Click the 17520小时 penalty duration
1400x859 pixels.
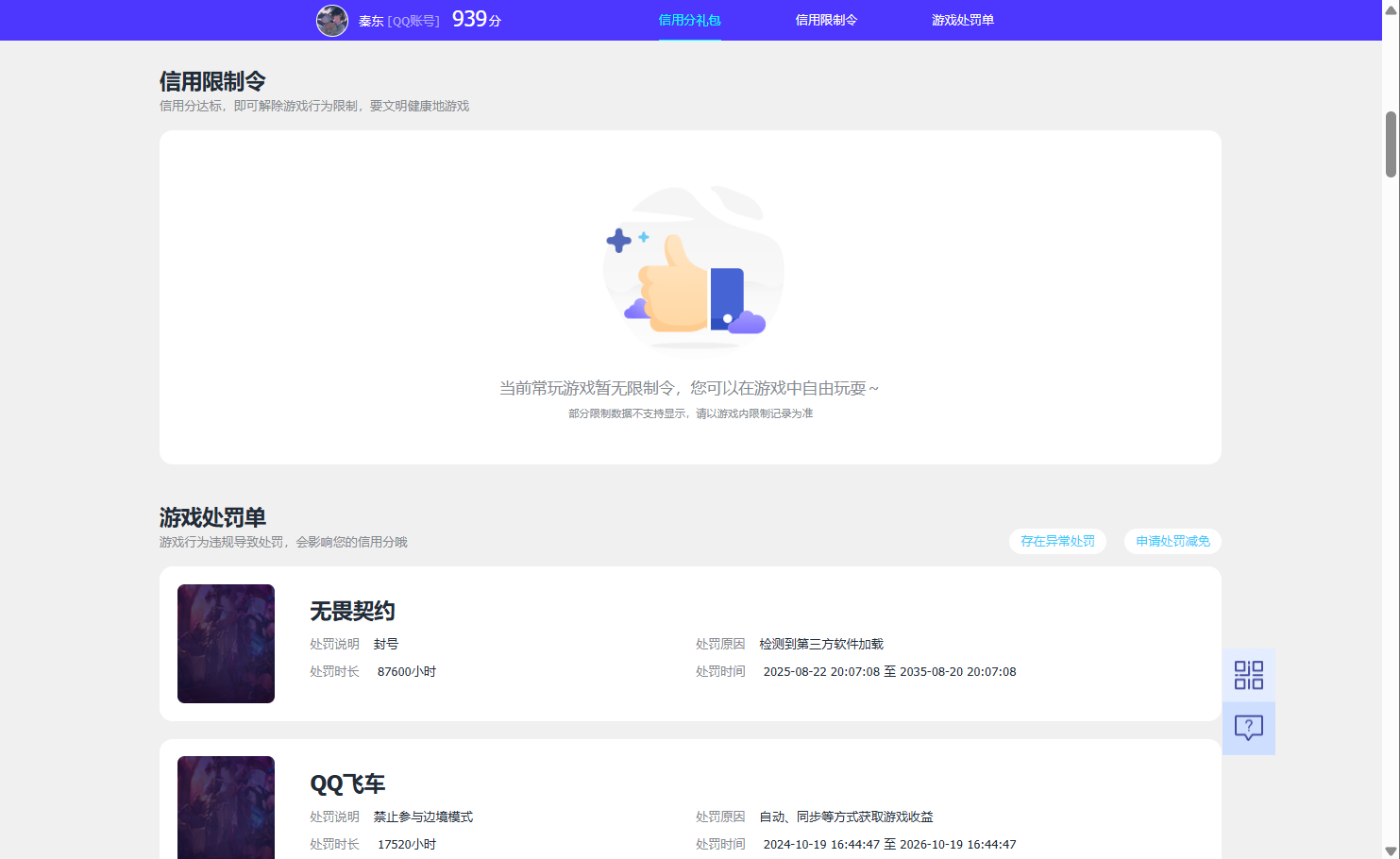click(407, 845)
